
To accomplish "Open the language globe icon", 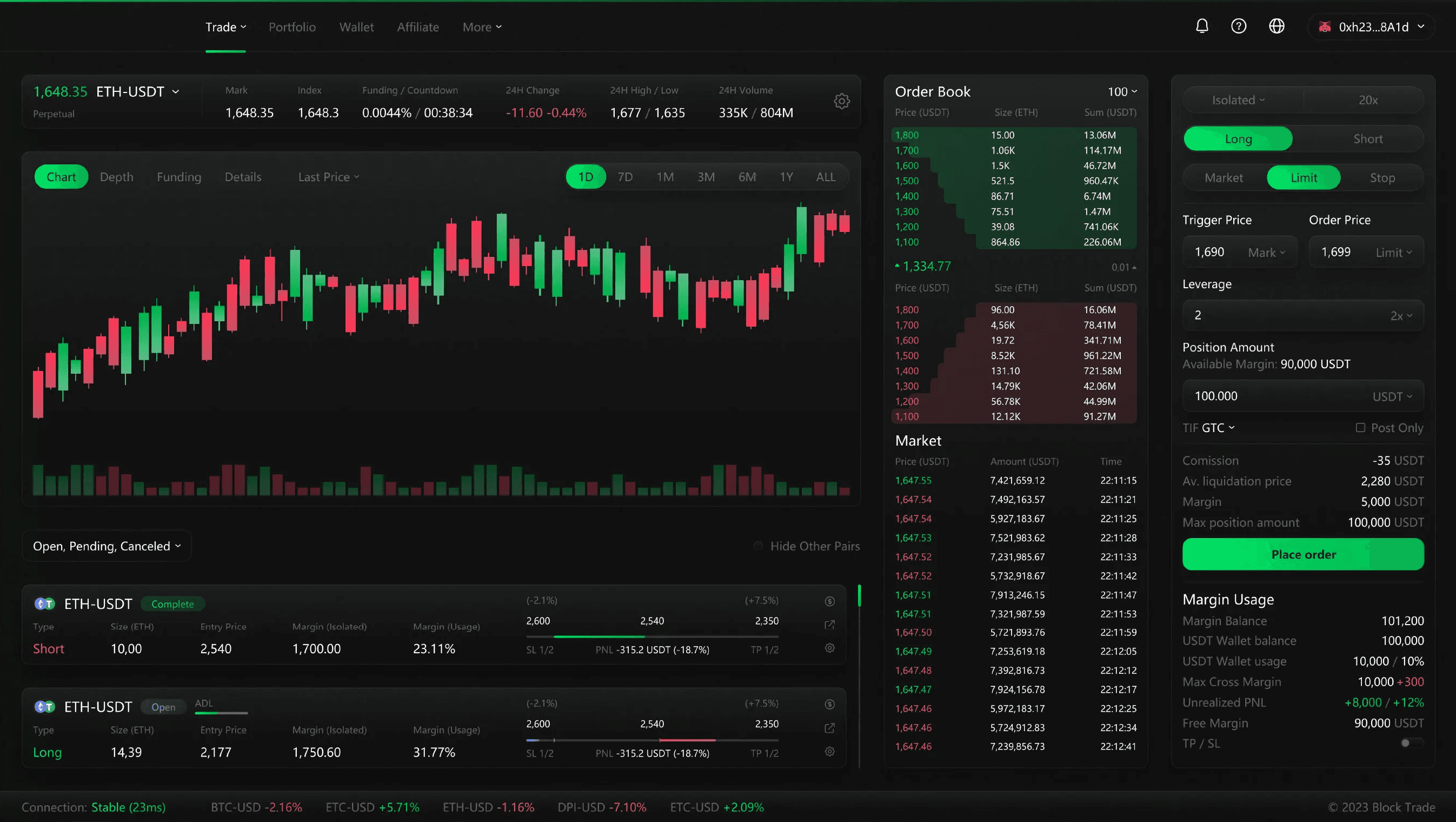I will point(1277,26).
